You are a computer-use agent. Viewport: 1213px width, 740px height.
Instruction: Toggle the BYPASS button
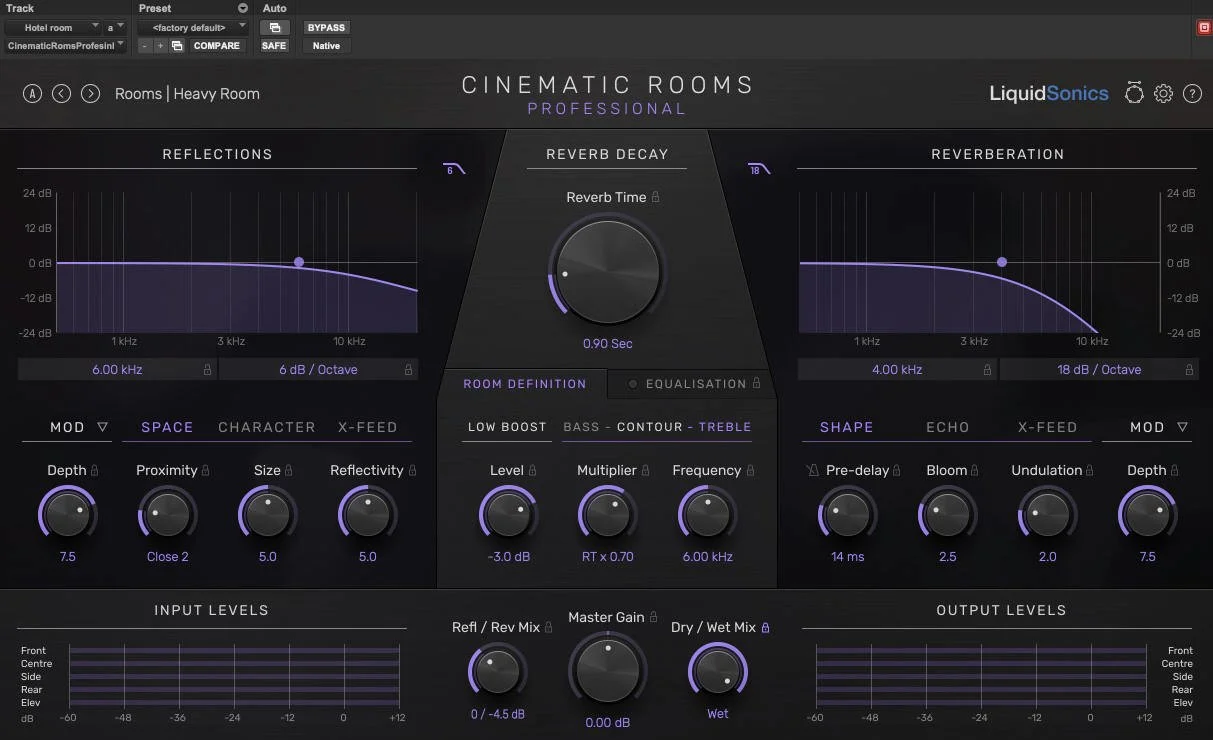coord(326,27)
